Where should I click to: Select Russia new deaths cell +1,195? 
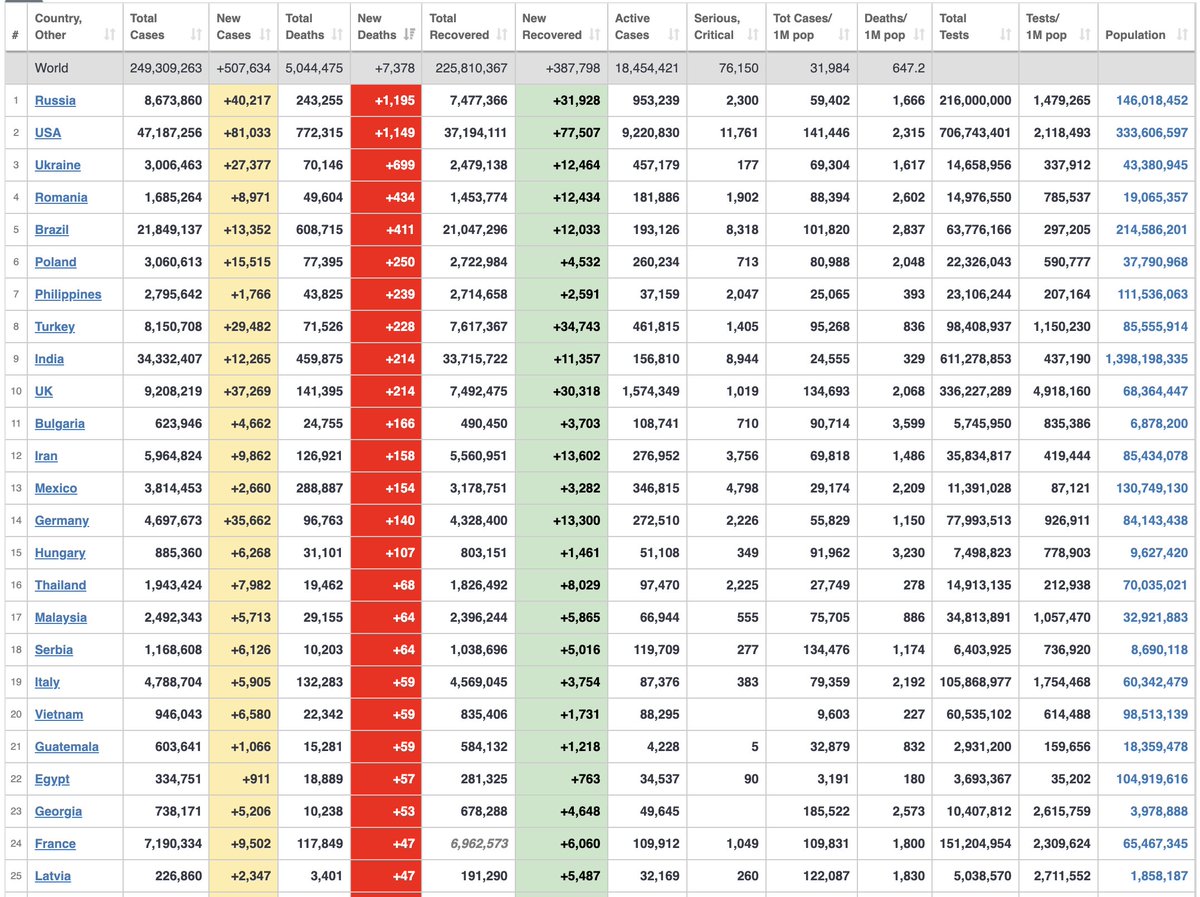click(386, 101)
